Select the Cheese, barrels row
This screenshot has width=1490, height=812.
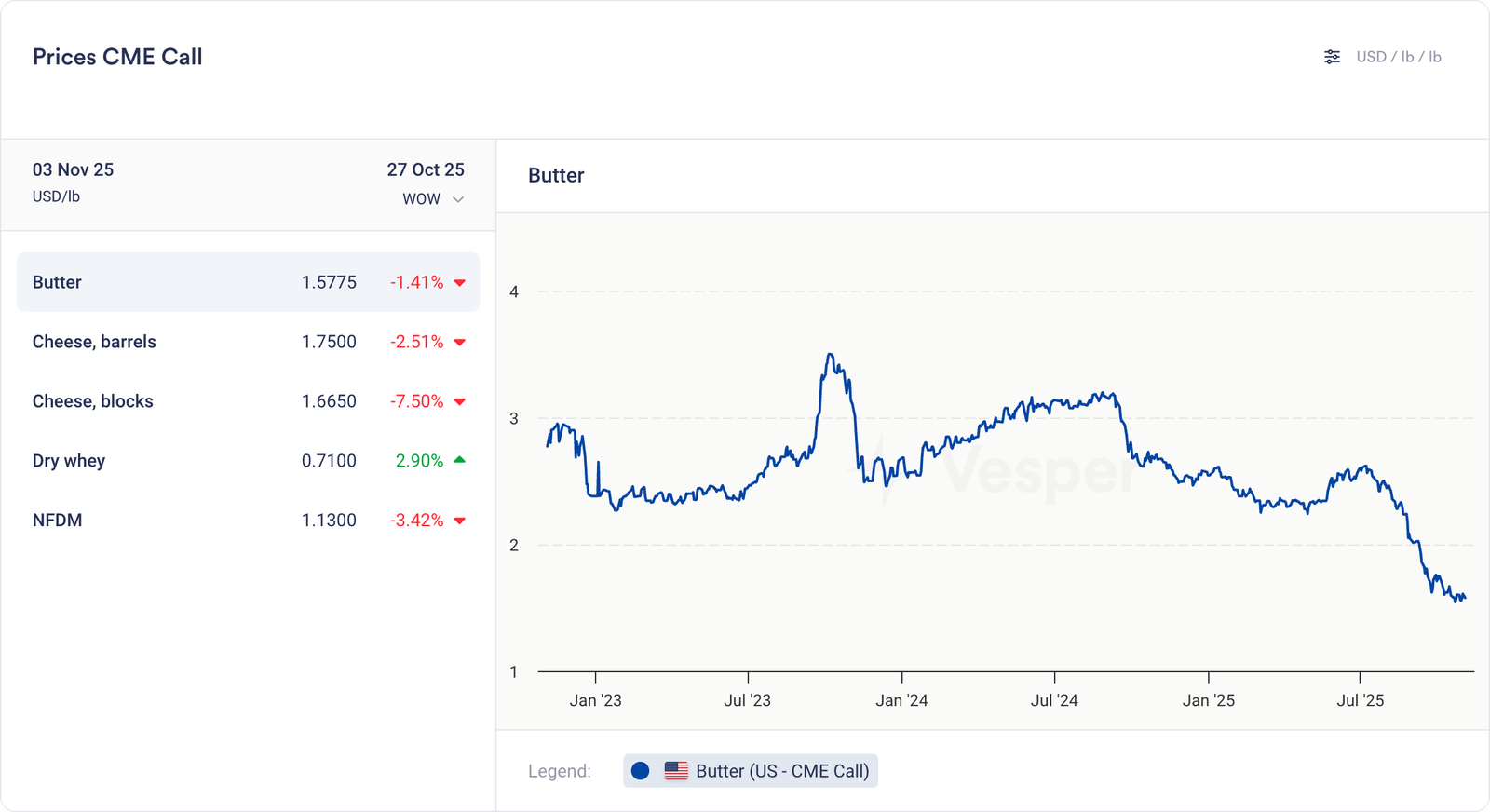(248, 342)
